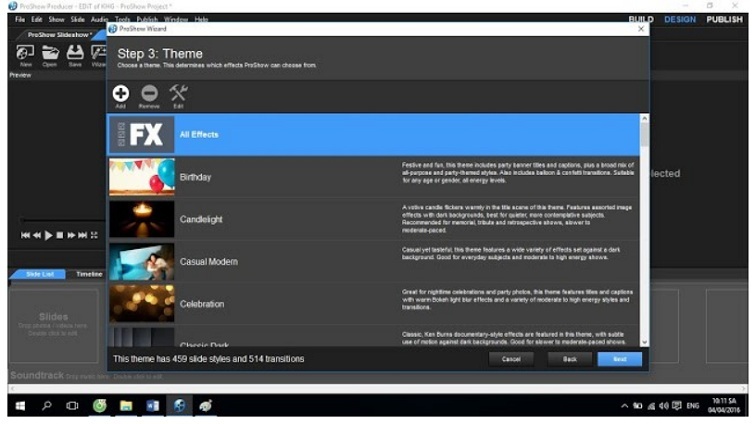The width and height of the screenshot is (755, 424).
Task: Select the All Effects theme row
Action: (374, 135)
